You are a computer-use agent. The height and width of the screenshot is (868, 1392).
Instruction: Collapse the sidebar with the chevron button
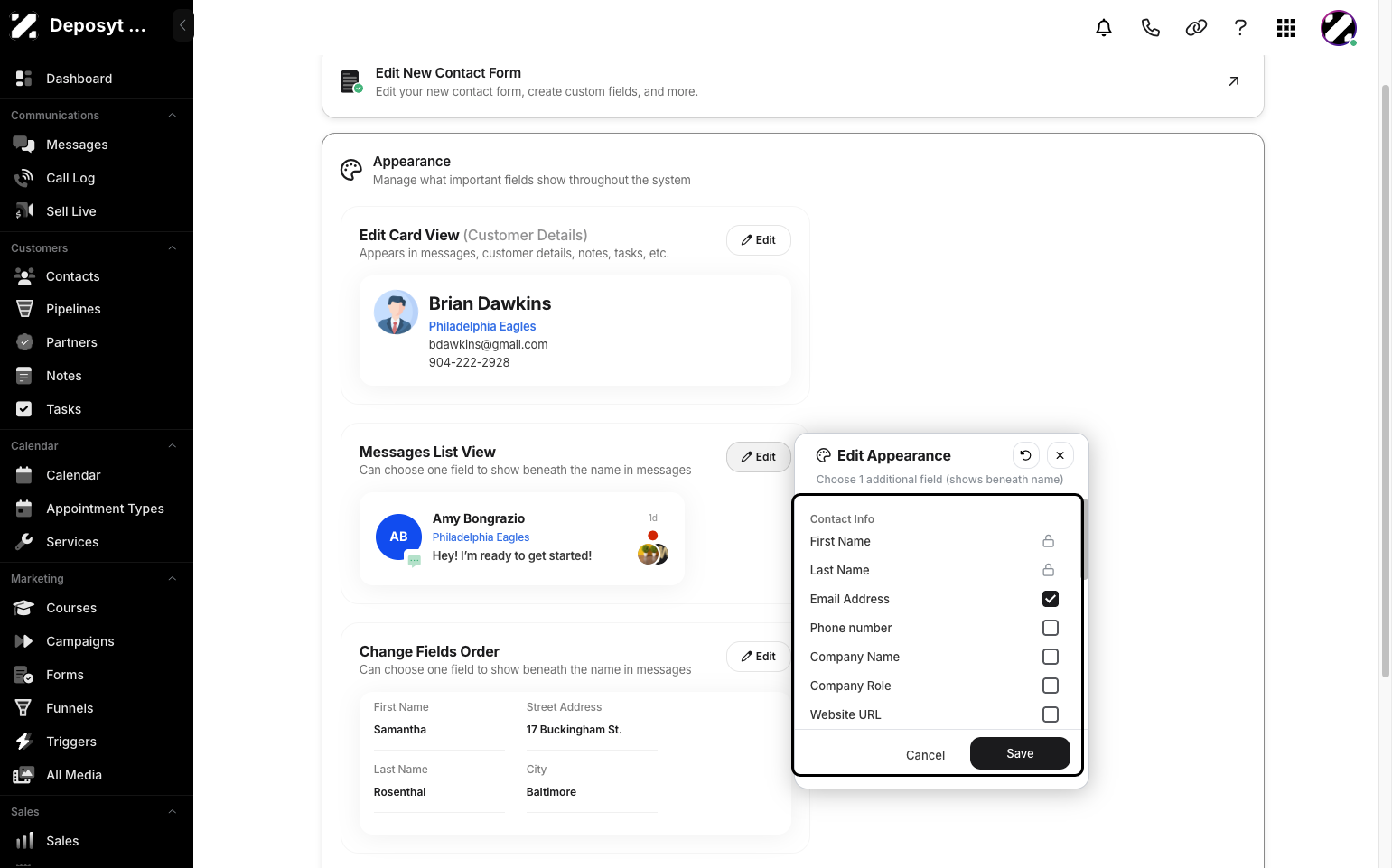[182, 25]
